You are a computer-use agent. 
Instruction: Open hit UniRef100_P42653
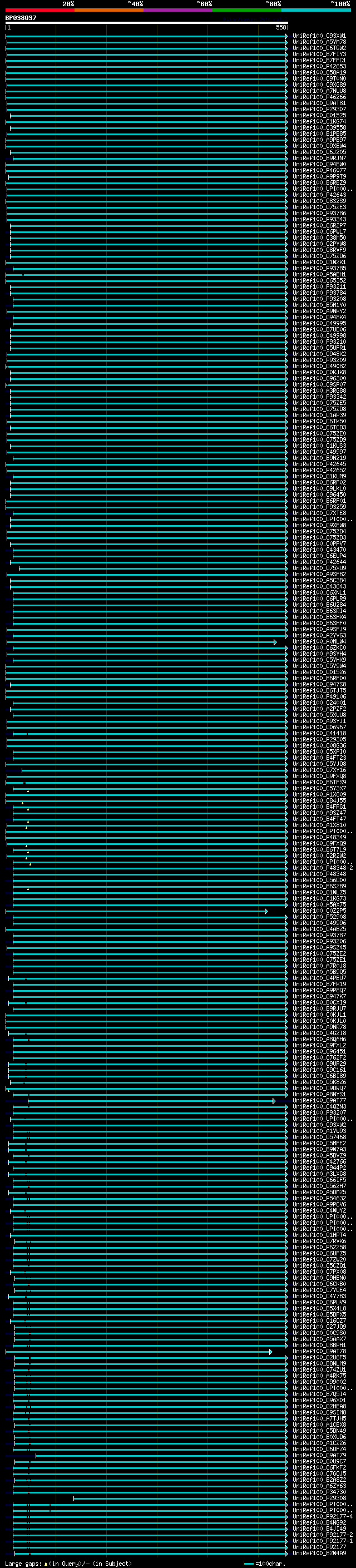click(x=319, y=66)
